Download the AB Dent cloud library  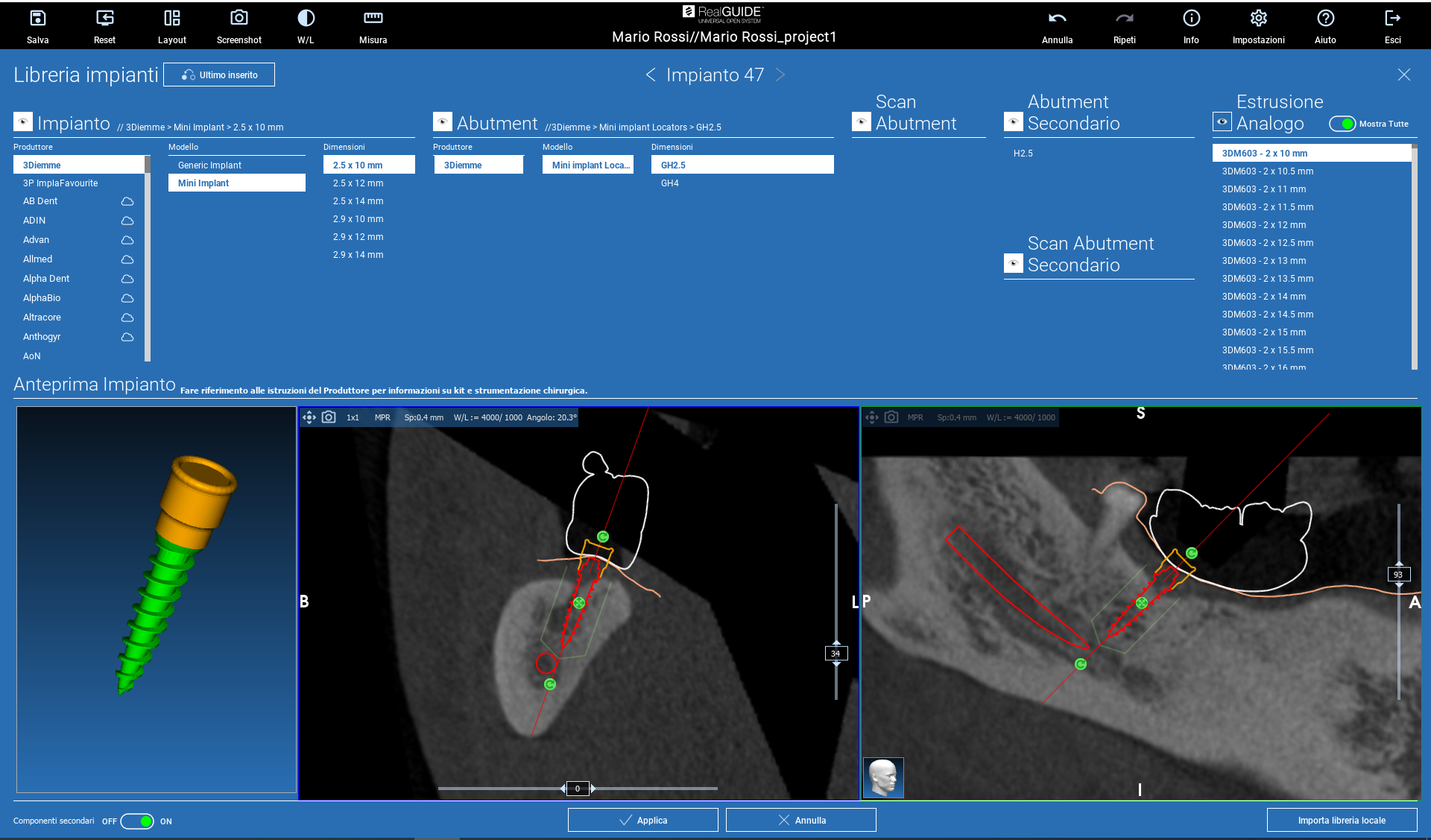tap(127, 201)
